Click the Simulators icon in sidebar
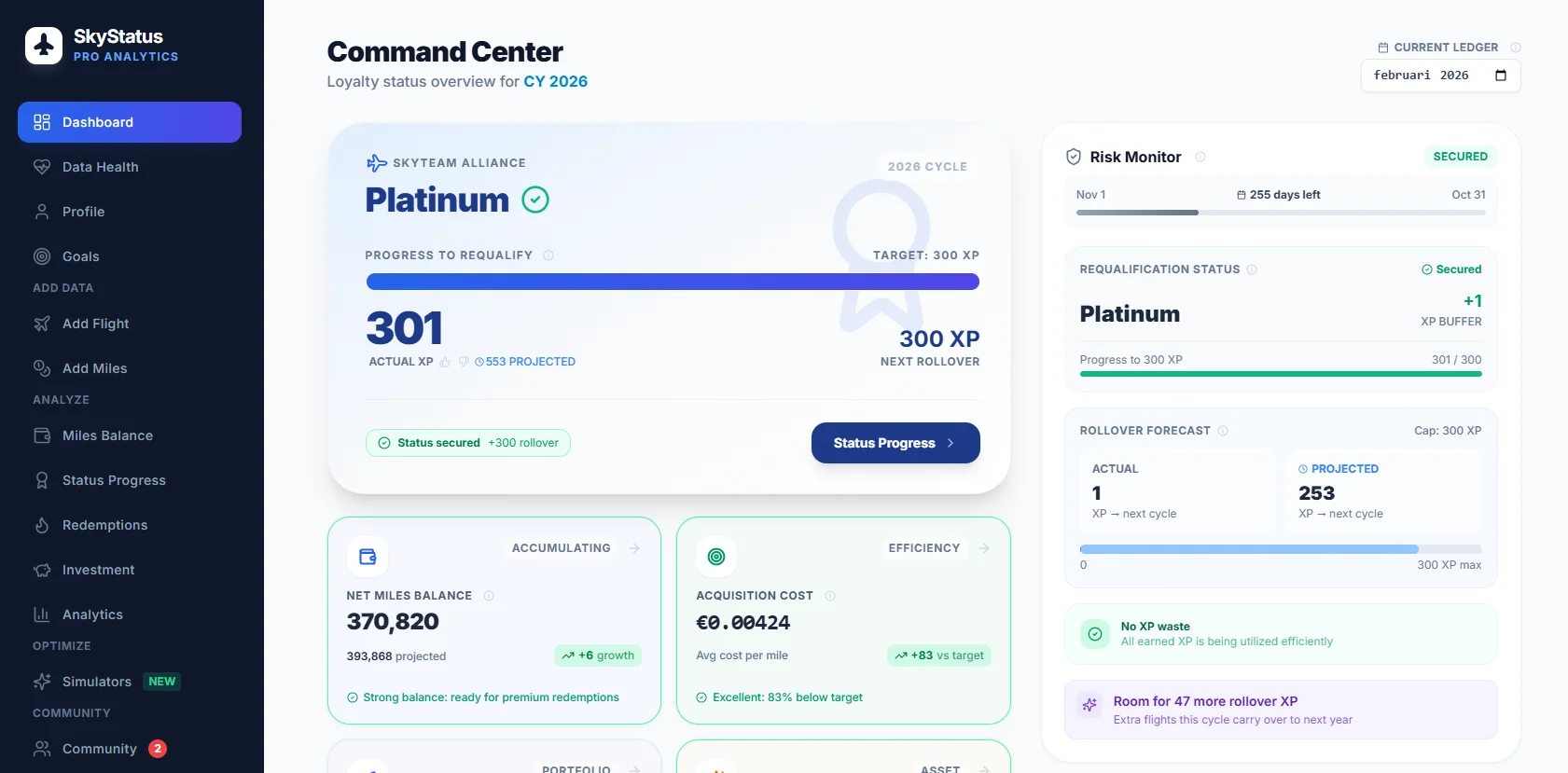This screenshot has width=1568, height=773. pos(43,682)
